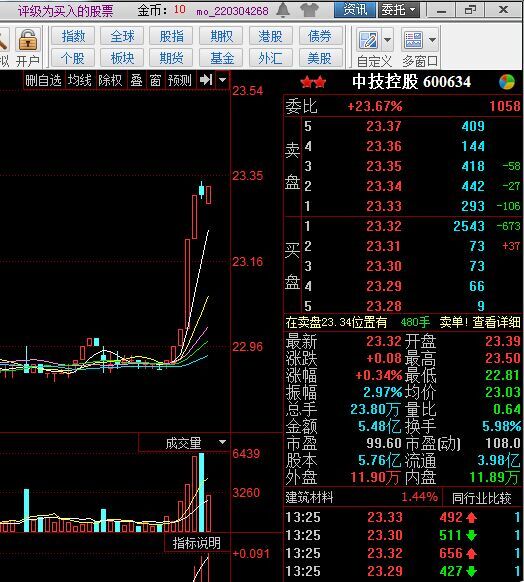
Task: Click the pie chart icon beside 600634
Action: (x=507, y=82)
